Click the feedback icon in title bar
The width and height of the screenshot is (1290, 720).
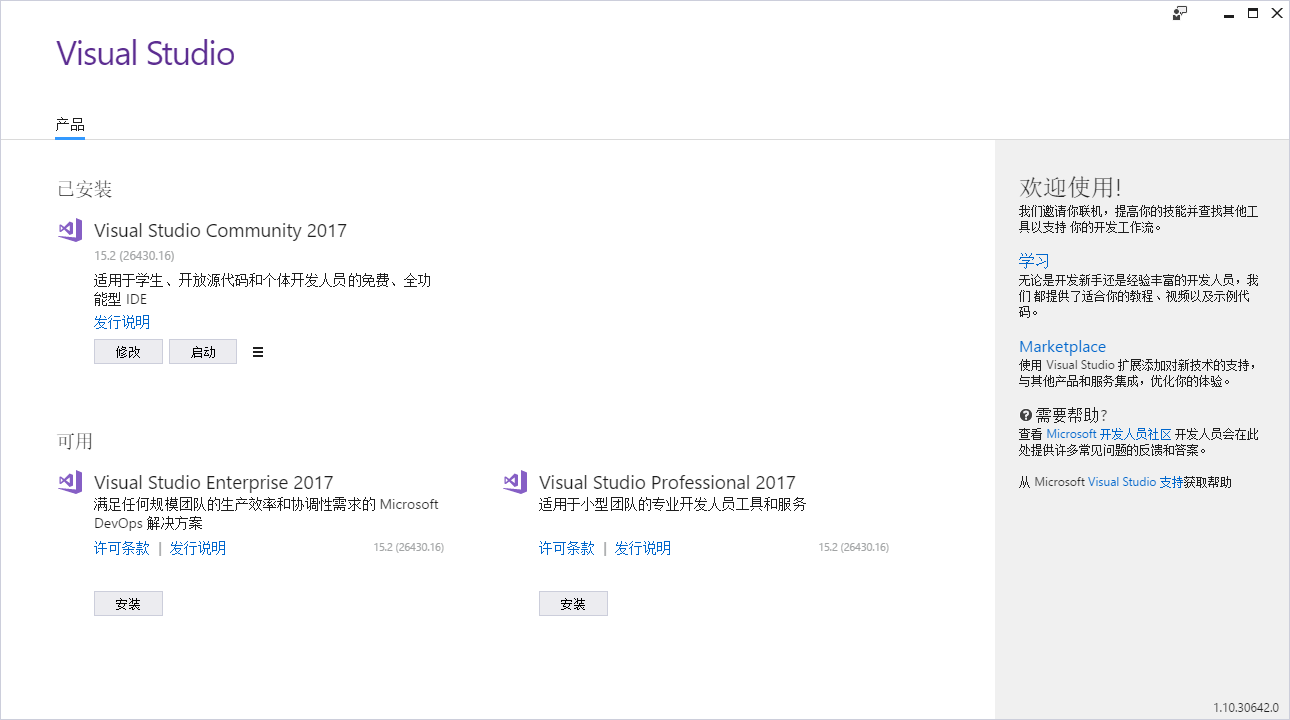[x=1180, y=13]
